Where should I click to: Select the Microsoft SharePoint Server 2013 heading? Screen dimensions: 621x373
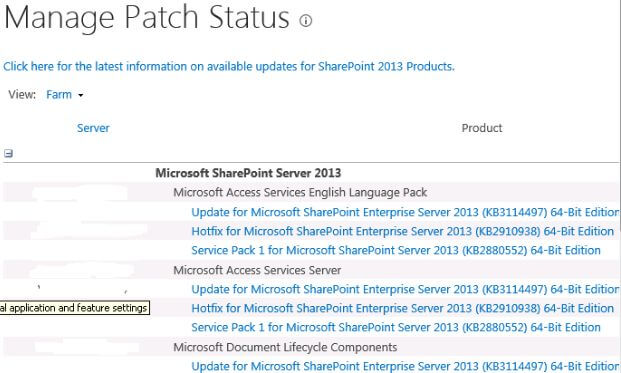pos(248,173)
